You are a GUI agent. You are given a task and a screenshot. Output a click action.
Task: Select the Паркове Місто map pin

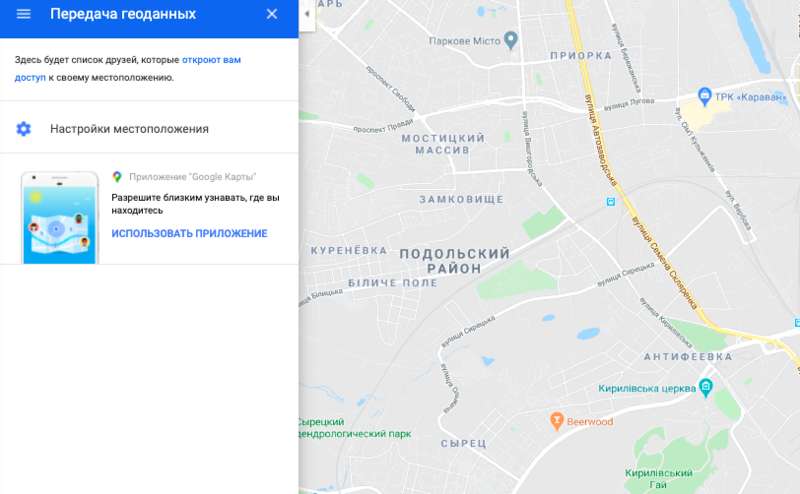(511, 39)
